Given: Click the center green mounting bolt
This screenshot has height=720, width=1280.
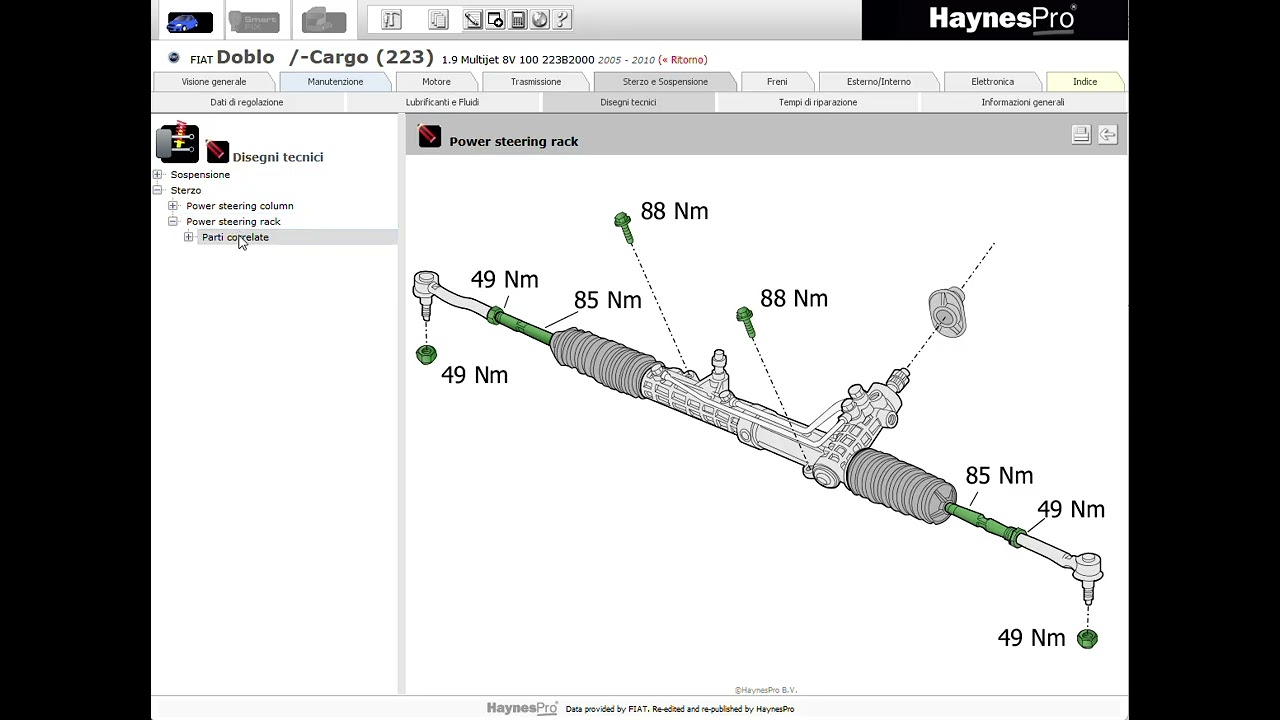Looking at the screenshot, I should (x=745, y=321).
